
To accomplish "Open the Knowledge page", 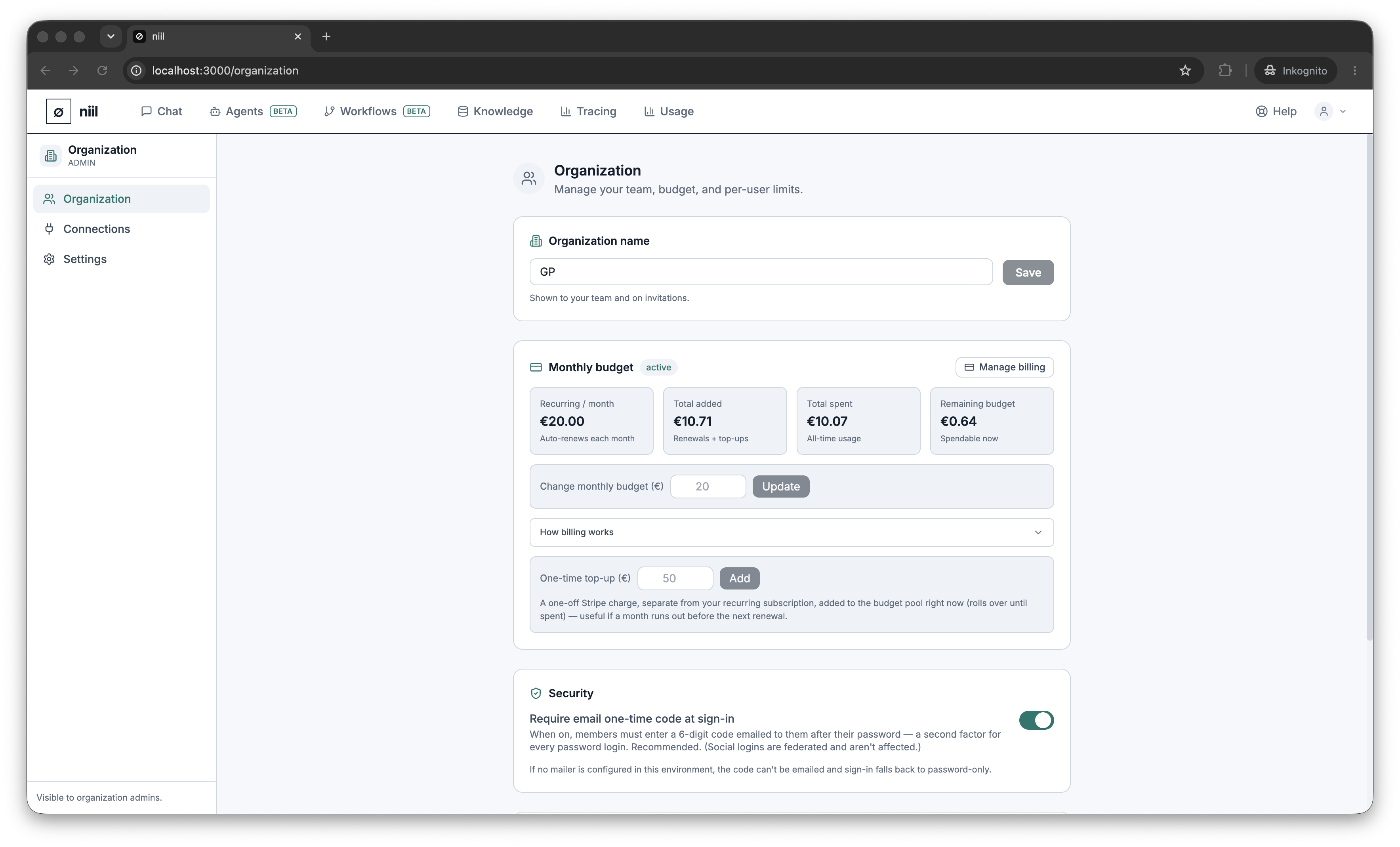I will coord(495,111).
